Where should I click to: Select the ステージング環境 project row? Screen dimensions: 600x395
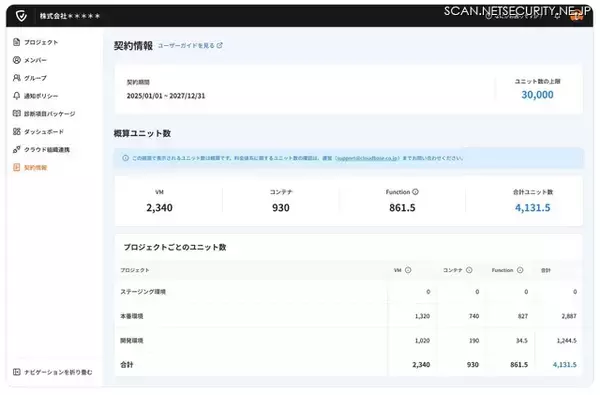[x=348, y=292]
